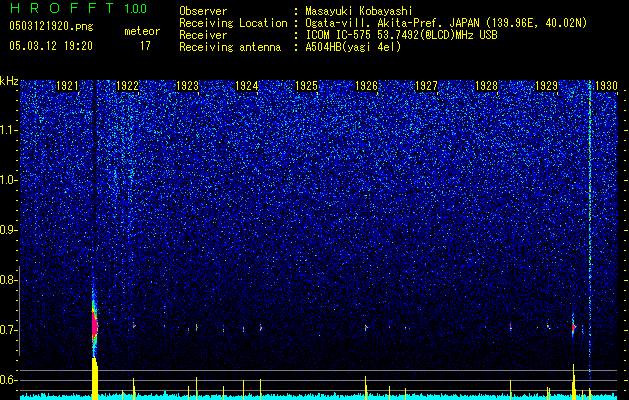Click the meteor count value 17
This screenshot has height=400, width=629.
[145, 46]
